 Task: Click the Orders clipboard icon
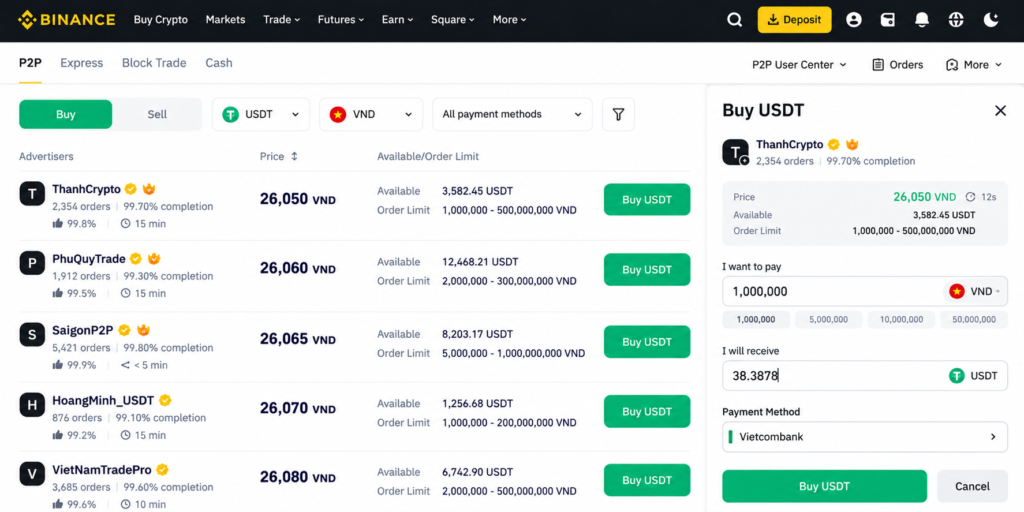point(878,65)
